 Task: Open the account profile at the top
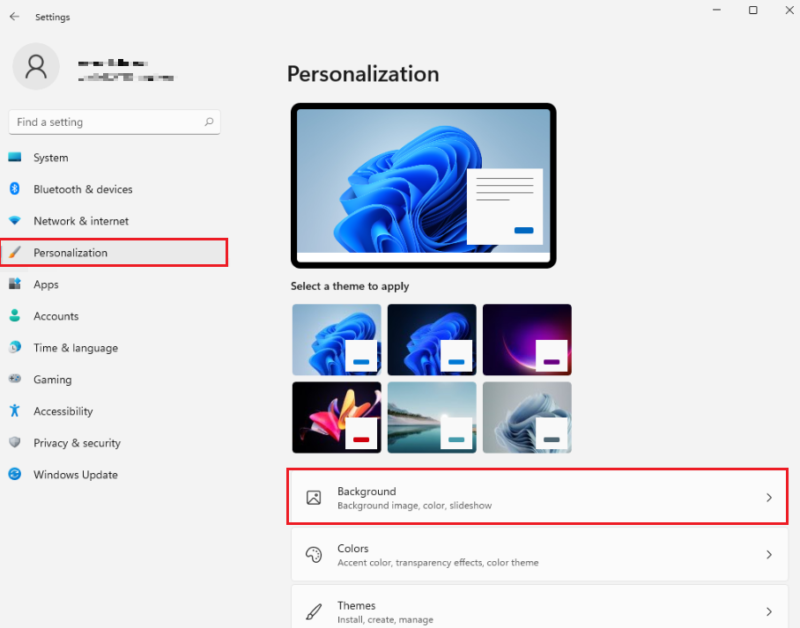[x=36, y=67]
